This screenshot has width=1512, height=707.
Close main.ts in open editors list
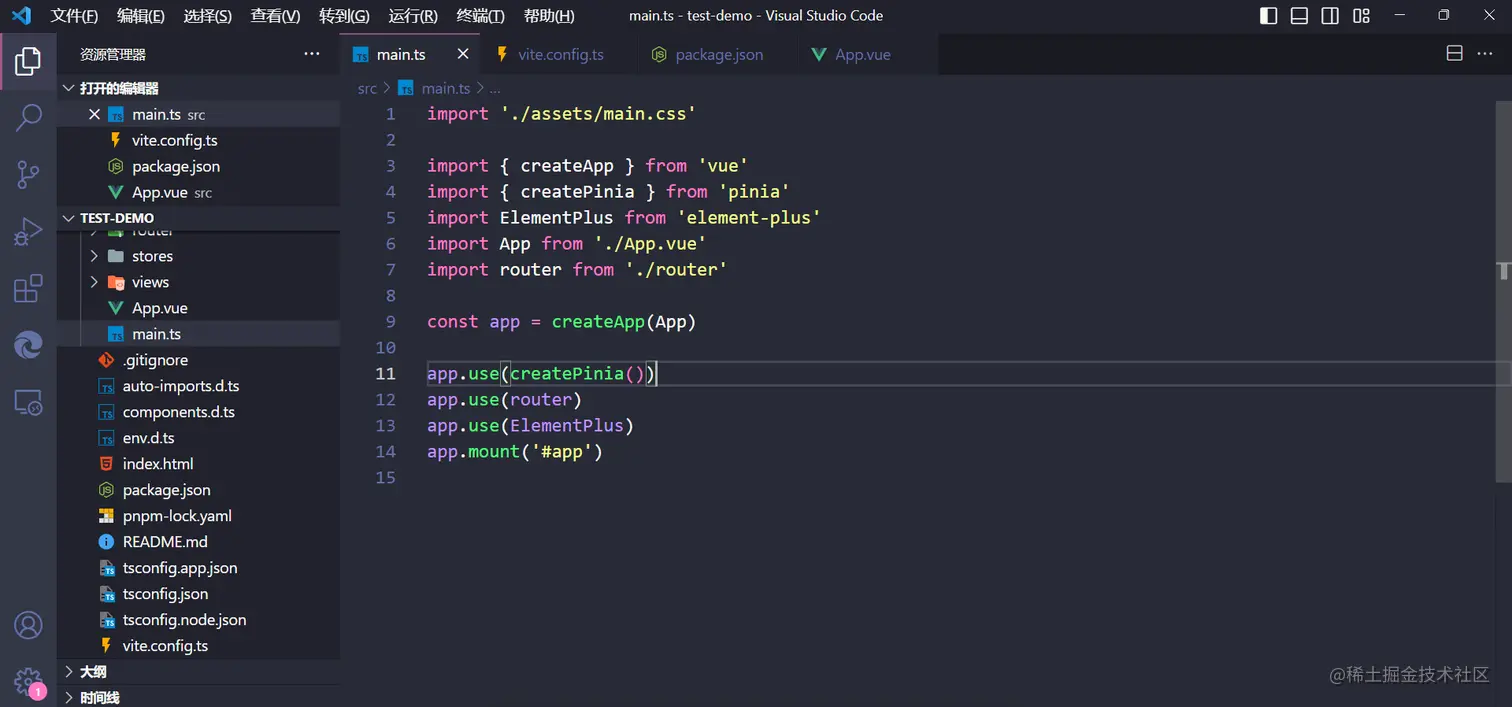tap(95, 115)
